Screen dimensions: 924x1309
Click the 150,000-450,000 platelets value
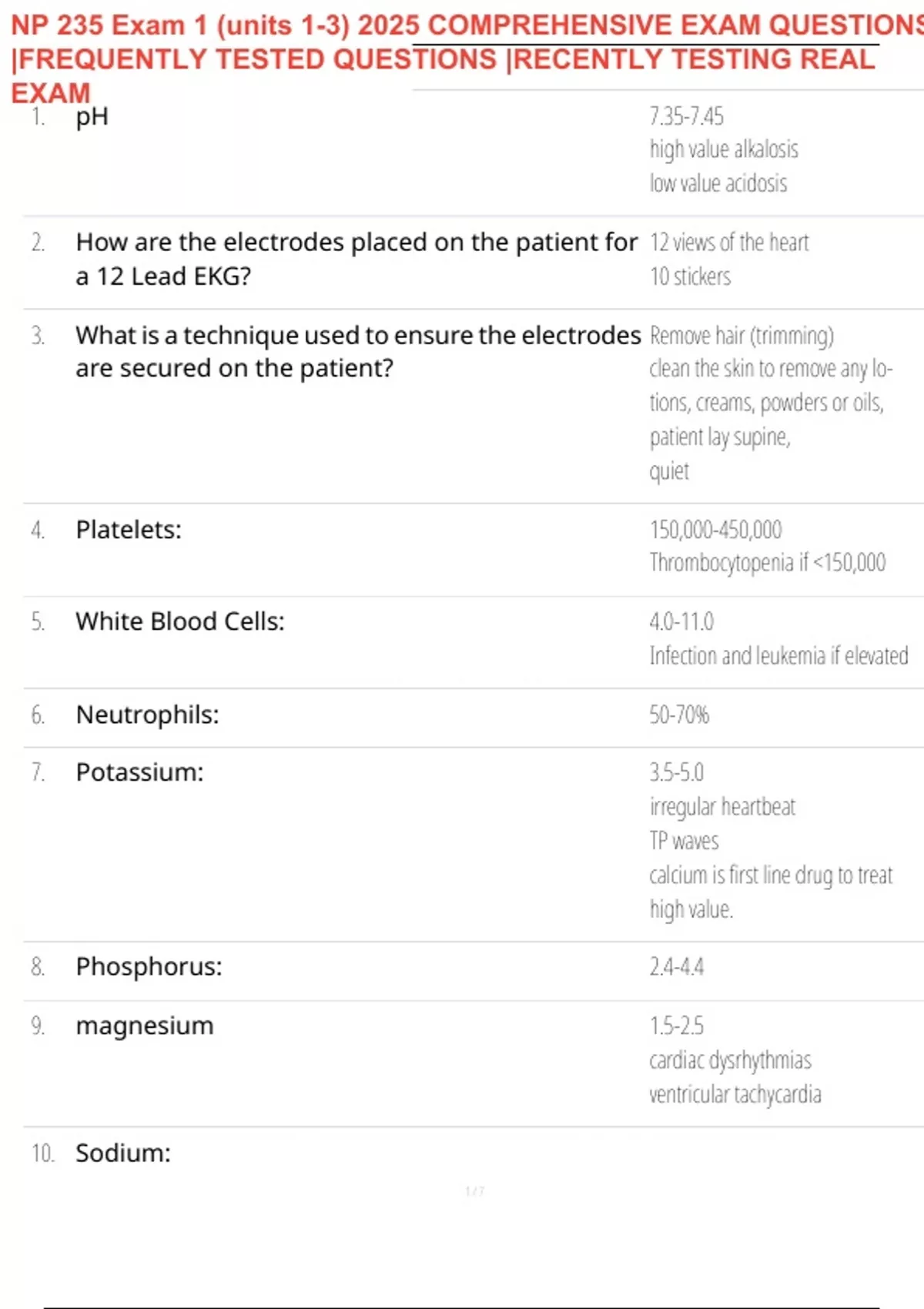715,530
